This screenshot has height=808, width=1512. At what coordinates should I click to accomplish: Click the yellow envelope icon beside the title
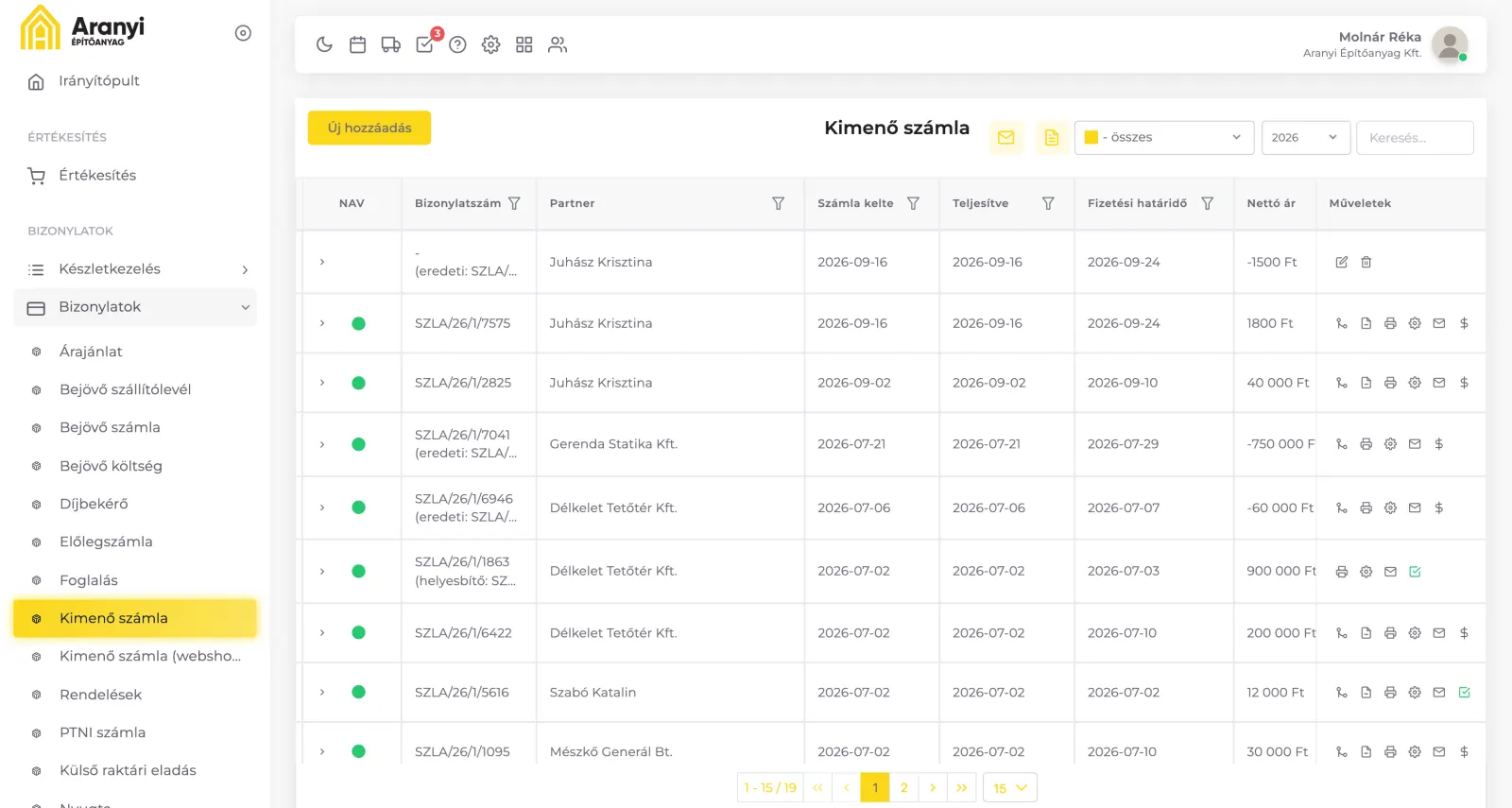pyautogui.click(x=1005, y=137)
